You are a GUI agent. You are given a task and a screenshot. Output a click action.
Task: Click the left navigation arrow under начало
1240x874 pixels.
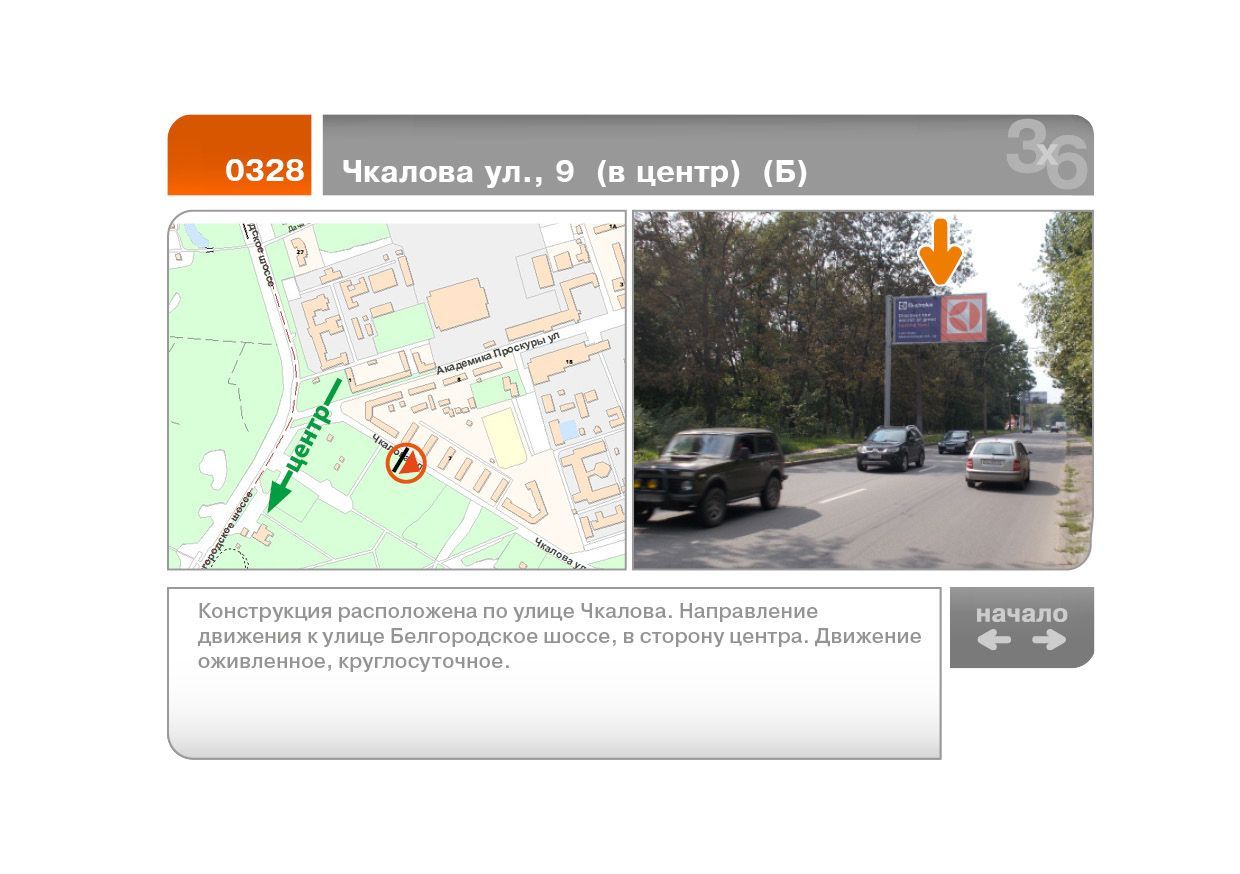tap(994, 641)
